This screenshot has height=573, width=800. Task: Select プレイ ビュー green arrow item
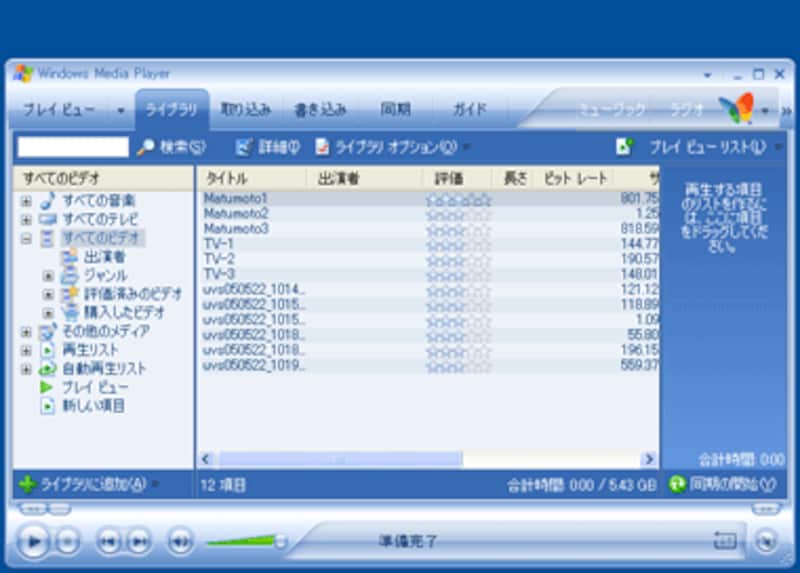coord(84,387)
